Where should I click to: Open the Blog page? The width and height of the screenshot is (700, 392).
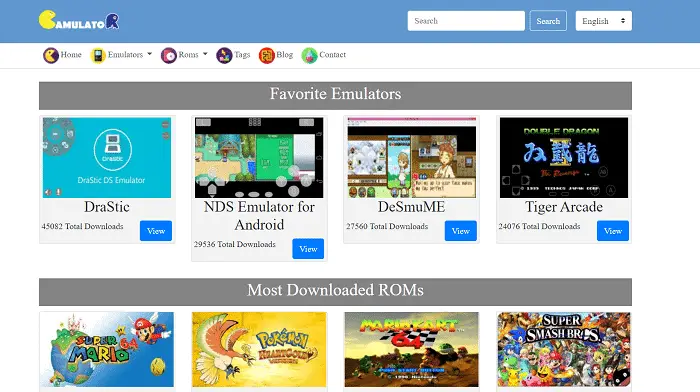point(284,54)
